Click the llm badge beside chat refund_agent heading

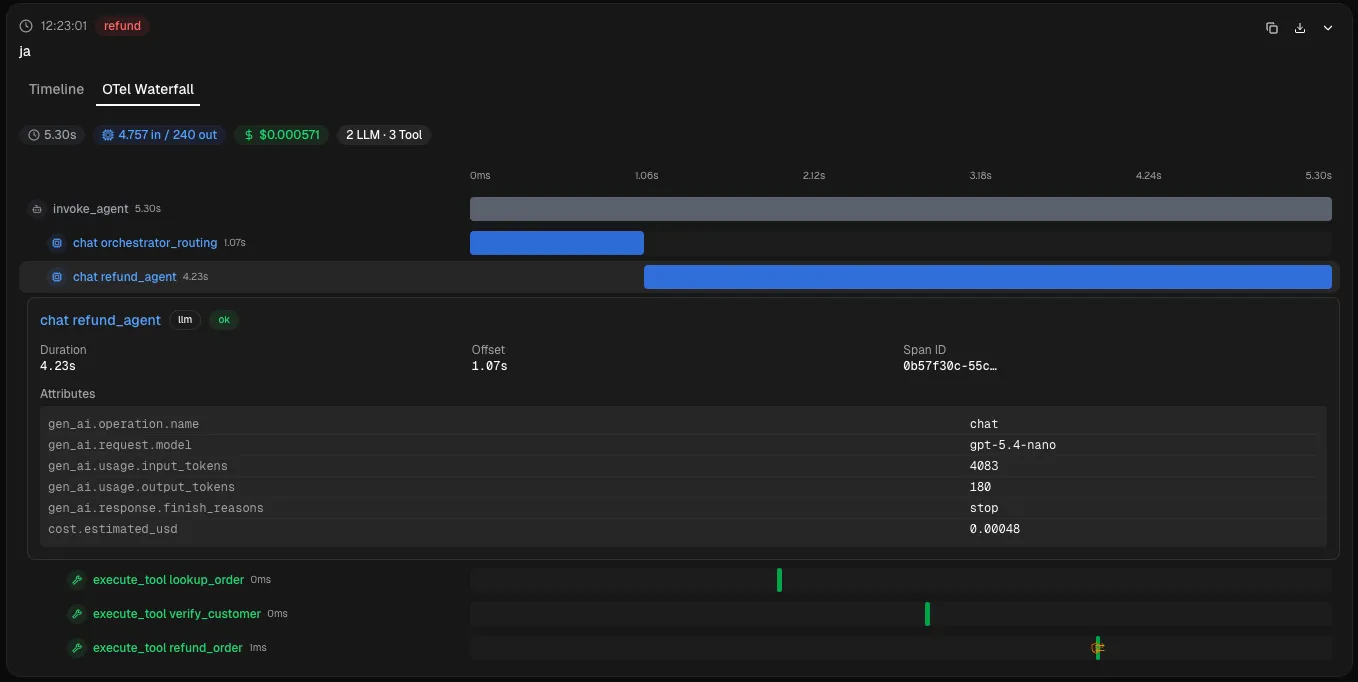click(x=185, y=320)
